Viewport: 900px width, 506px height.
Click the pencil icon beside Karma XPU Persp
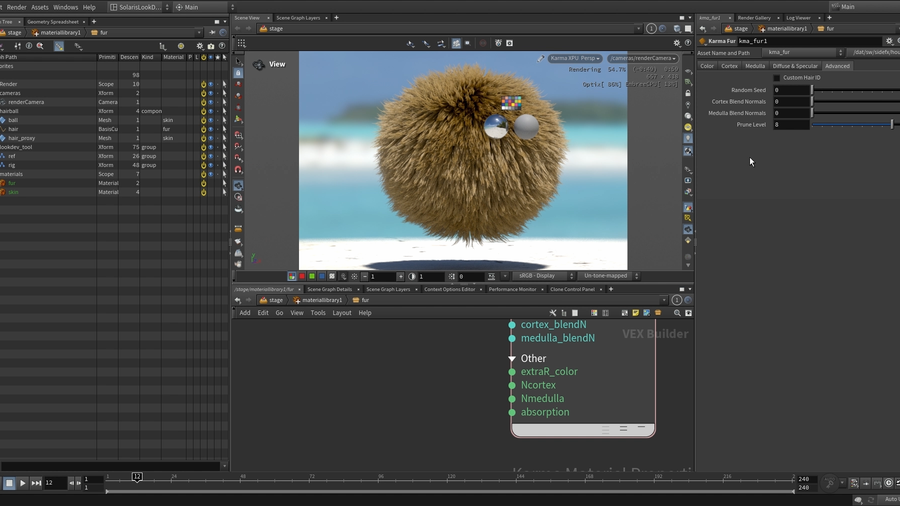(x=540, y=59)
